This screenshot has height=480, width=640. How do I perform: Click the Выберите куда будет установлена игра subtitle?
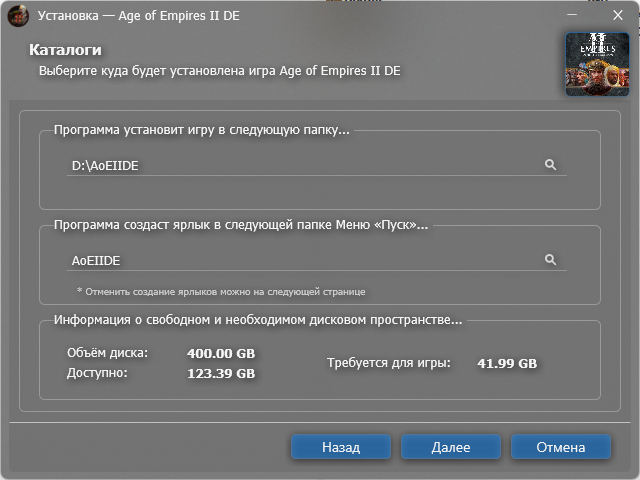pyautogui.click(x=220, y=71)
